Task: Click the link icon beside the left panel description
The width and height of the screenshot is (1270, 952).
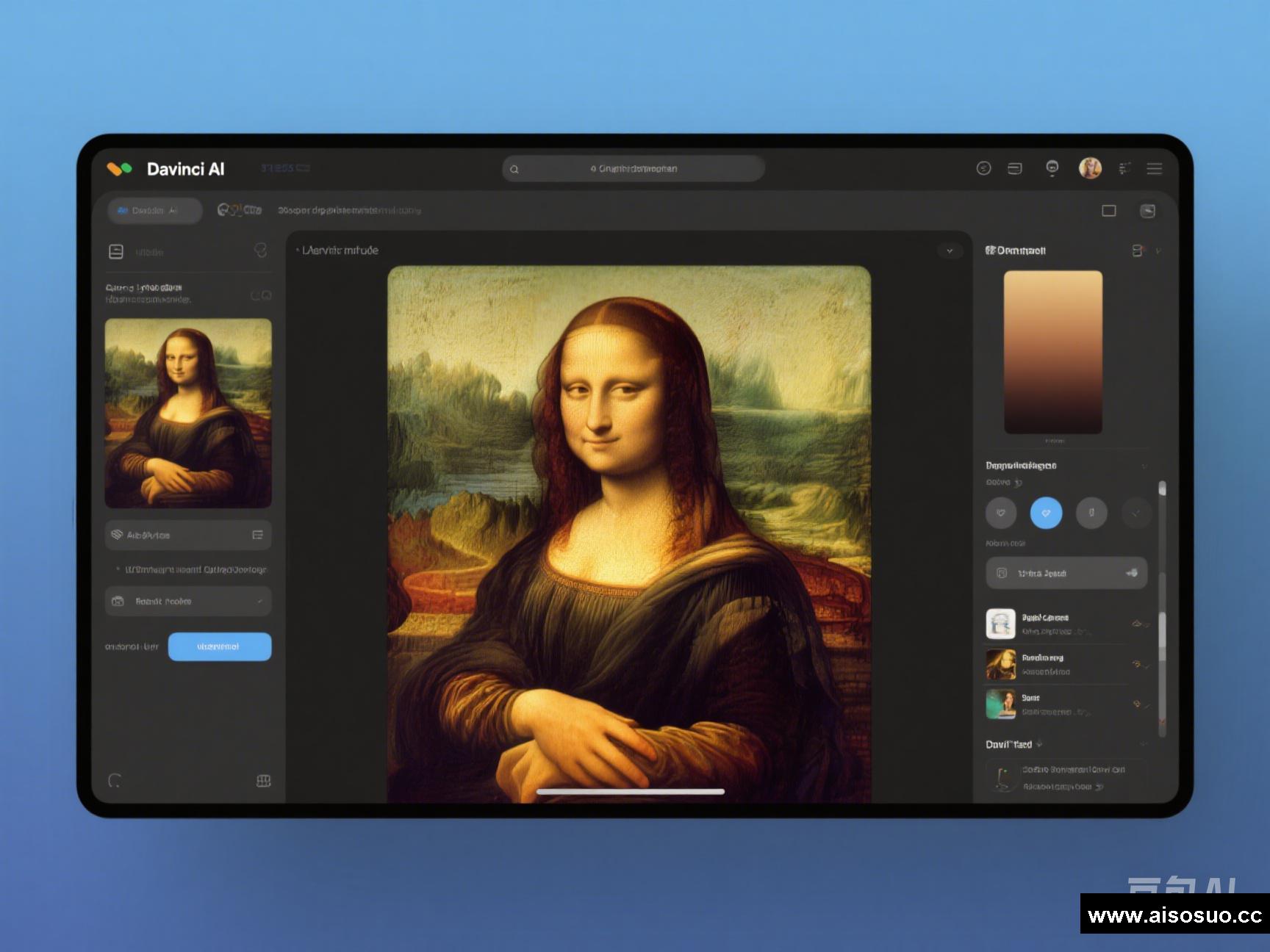Action: pyautogui.click(x=261, y=295)
